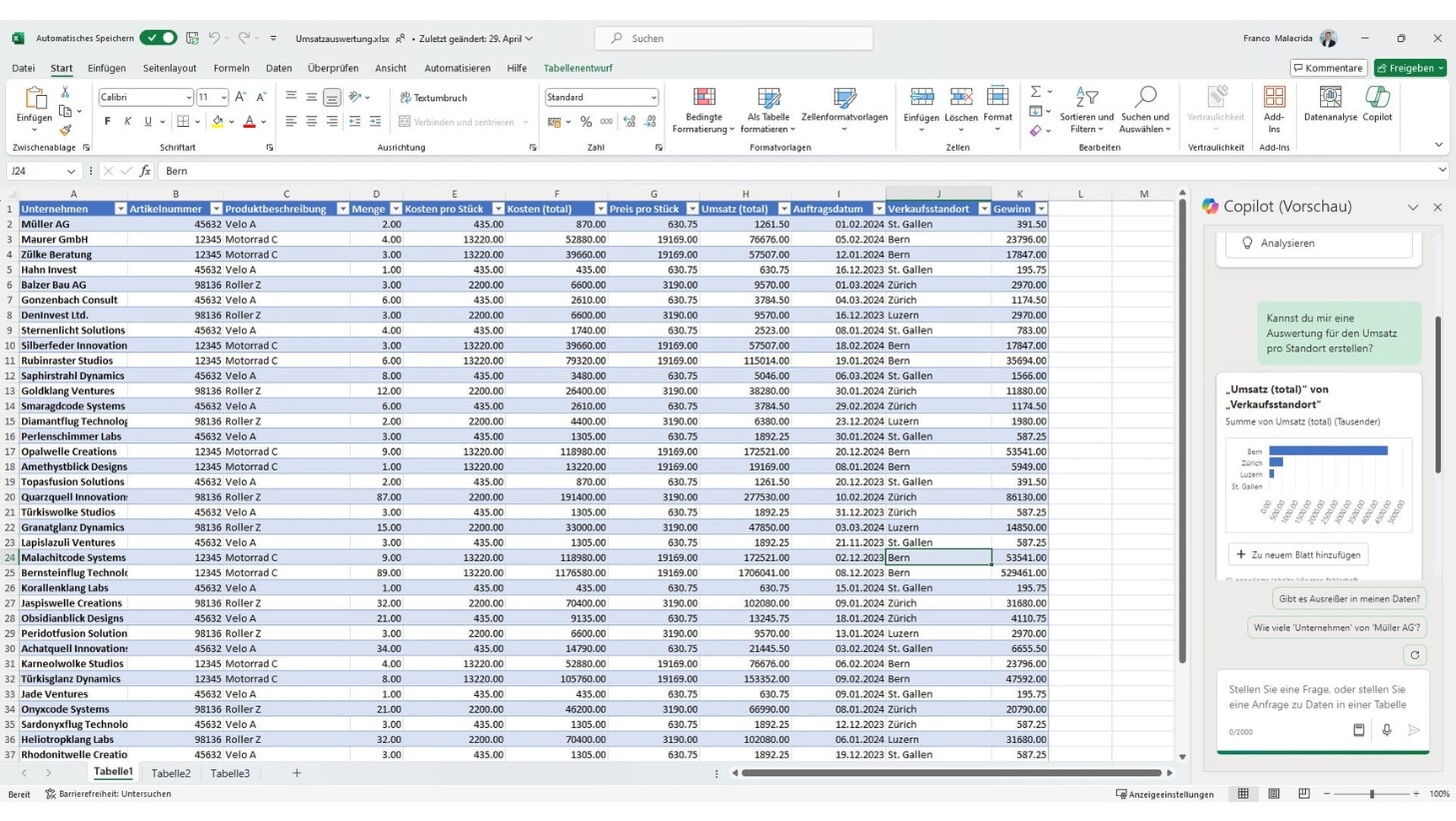
Task: Click the percent style icon
Action: [x=587, y=122]
